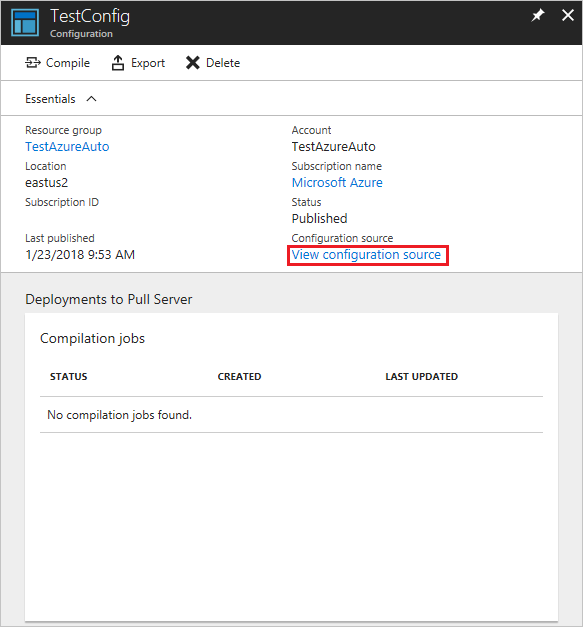Open the Microsoft Azure subscription link
The height and width of the screenshot is (627, 583).
(337, 183)
